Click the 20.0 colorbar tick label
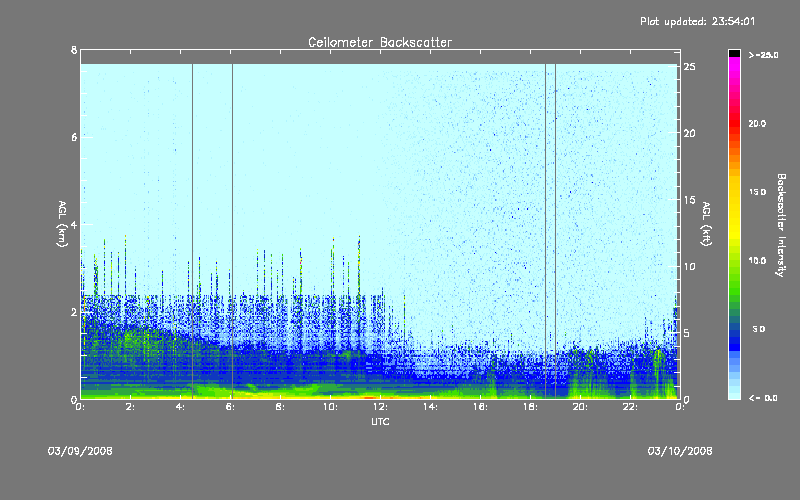 [757, 123]
